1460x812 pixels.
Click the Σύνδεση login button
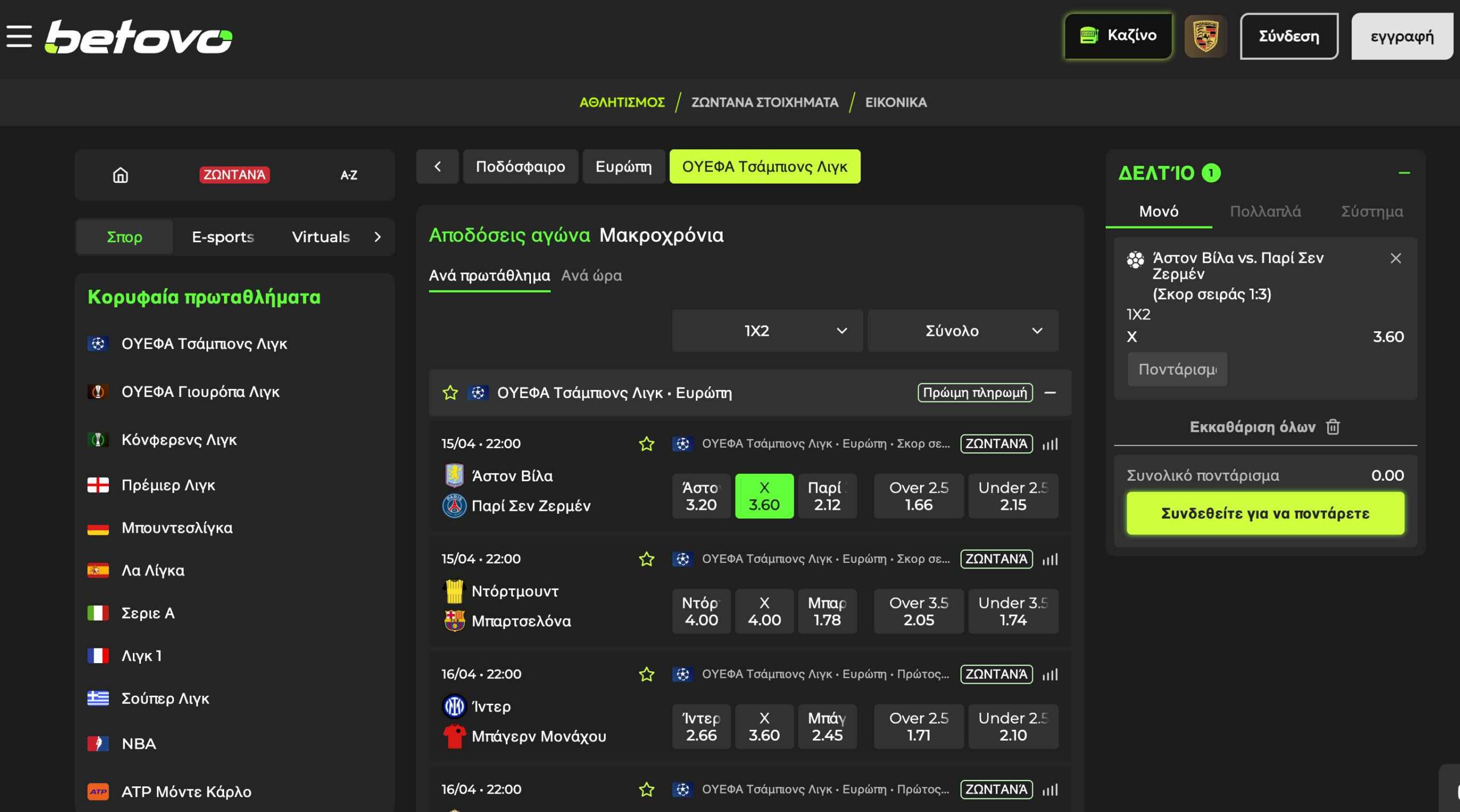pyautogui.click(x=1288, y=36)
